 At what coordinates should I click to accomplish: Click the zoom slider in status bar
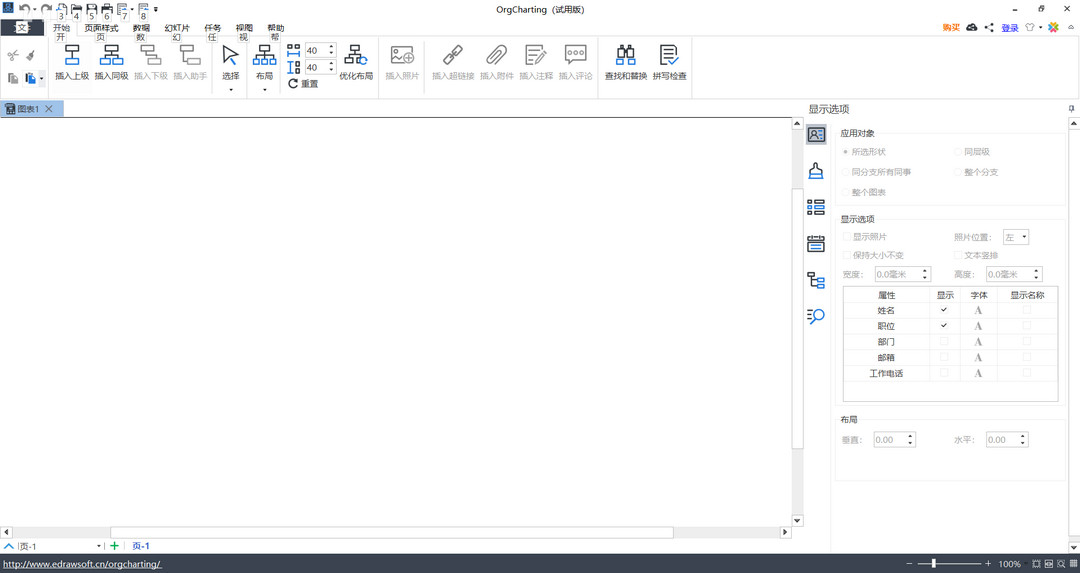[934, 564]
